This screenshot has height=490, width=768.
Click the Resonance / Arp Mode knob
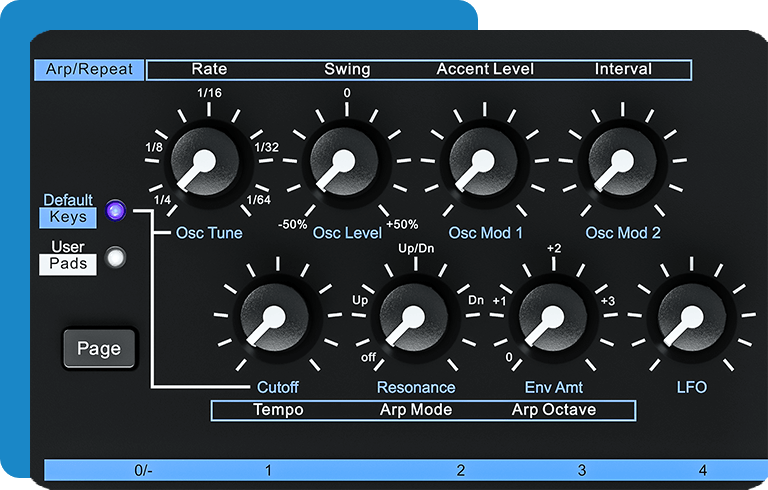[416, 318]
